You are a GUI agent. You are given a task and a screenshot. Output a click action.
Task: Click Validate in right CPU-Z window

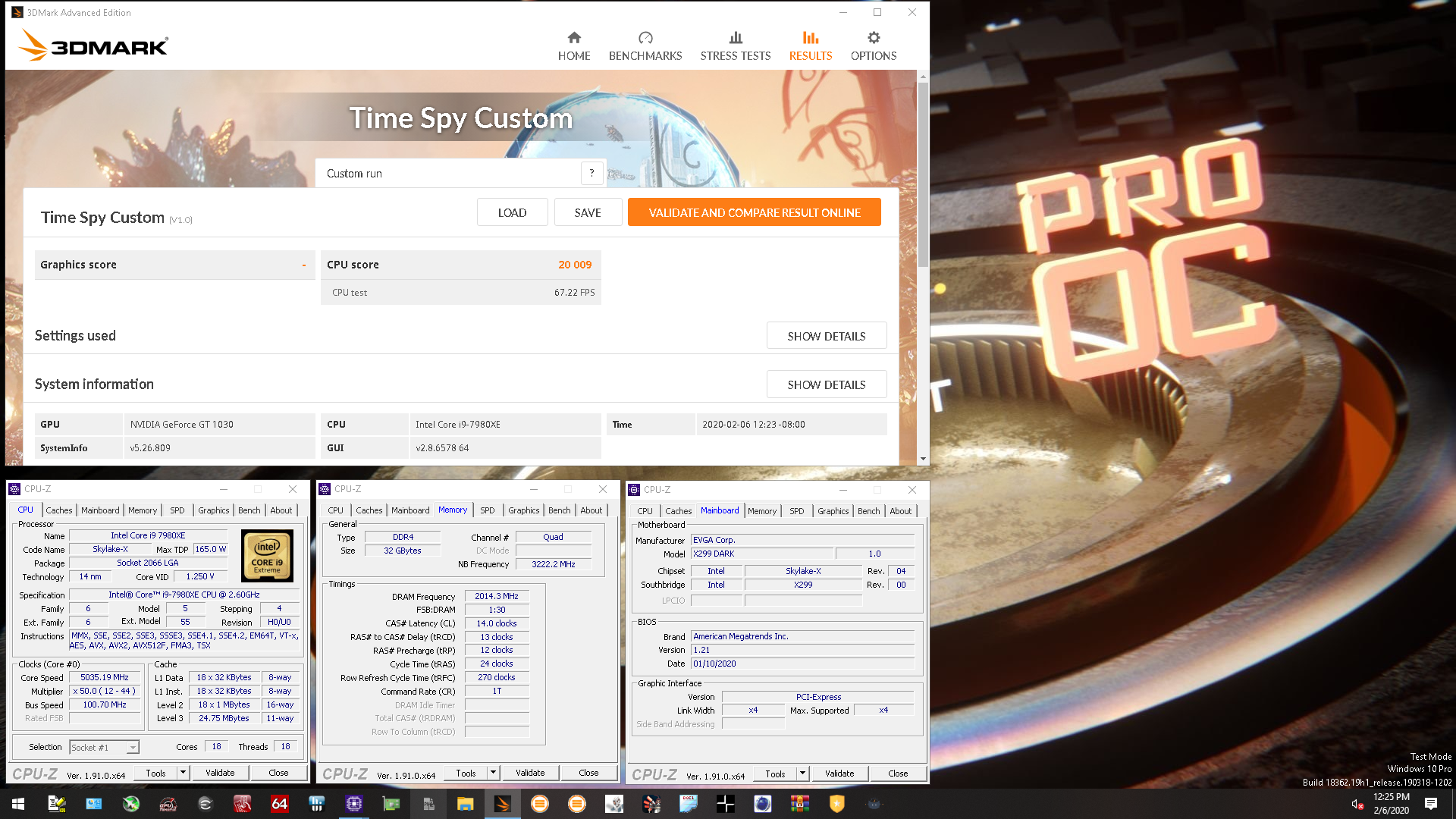[839, 773]
